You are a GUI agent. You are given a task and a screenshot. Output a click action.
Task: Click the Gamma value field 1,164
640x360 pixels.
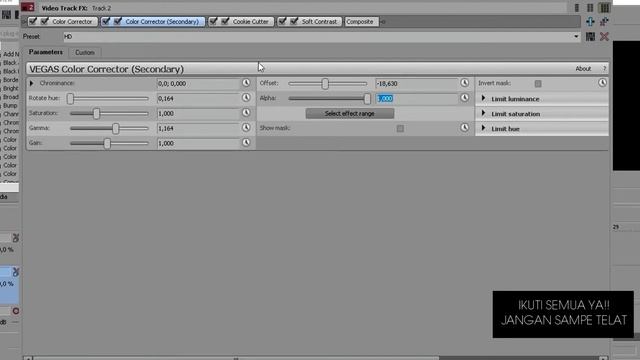click(x=198, y=128)
